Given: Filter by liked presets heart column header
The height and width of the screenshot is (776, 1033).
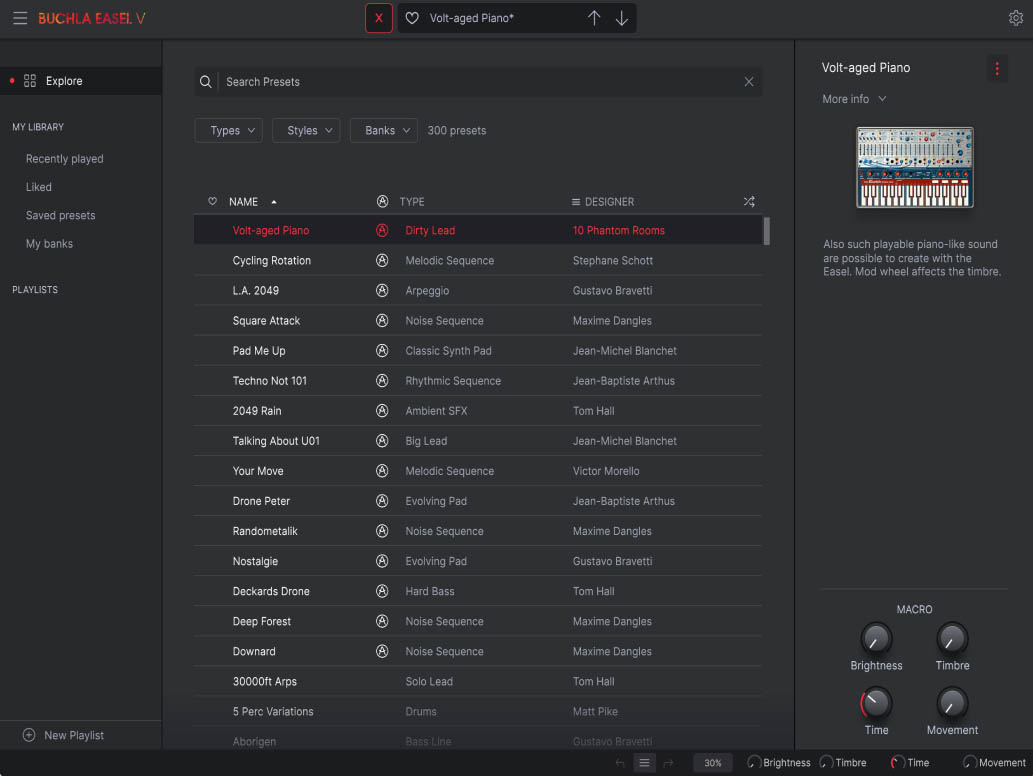Looking at the screenshot, I should click(212, 202).
